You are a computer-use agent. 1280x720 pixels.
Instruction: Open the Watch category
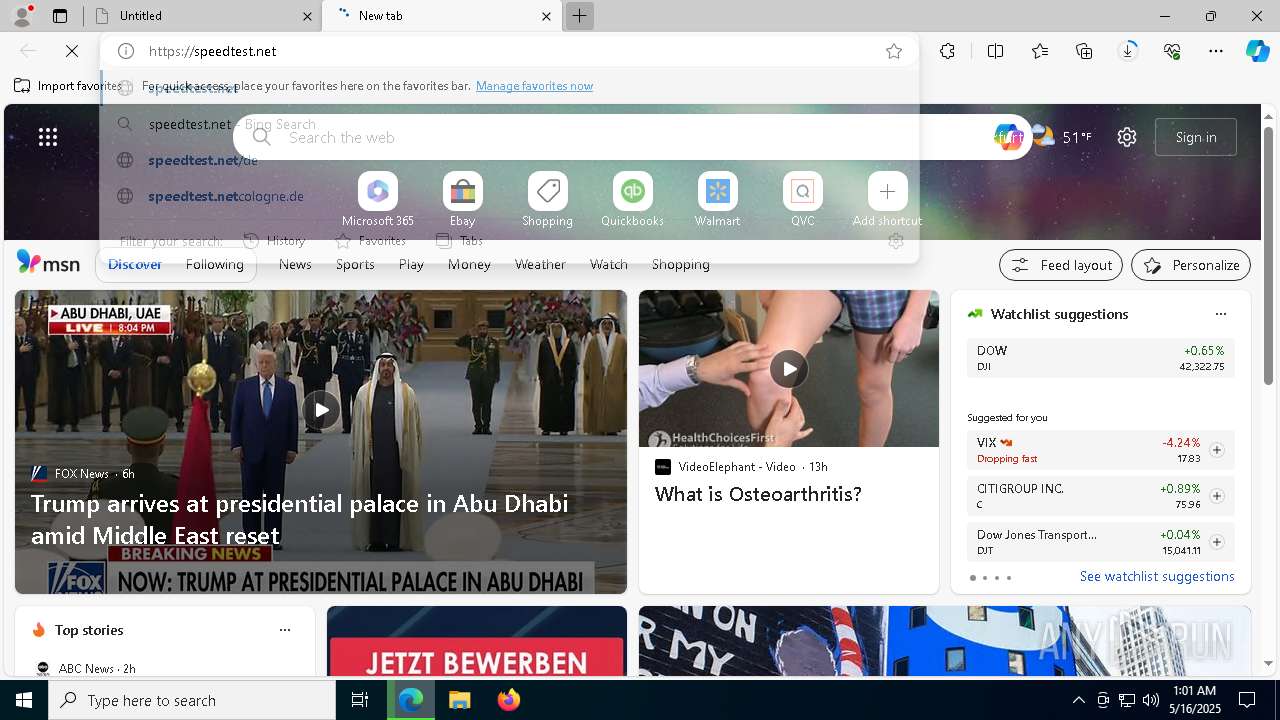click(x=609, y=264)
